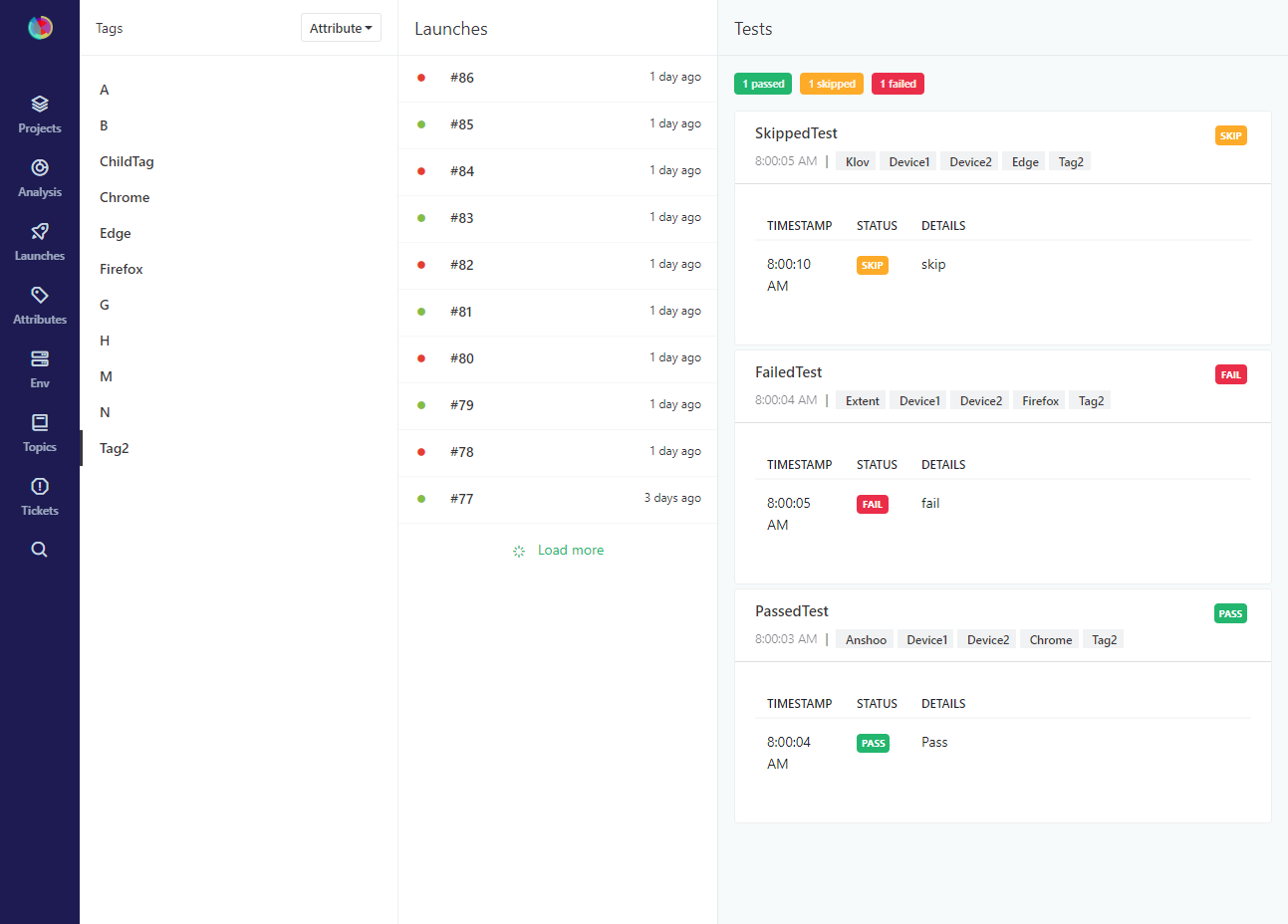Click the Edge tag on SkippedTest
Viewport: 1288px width, 924px height.
[1025, 161]
